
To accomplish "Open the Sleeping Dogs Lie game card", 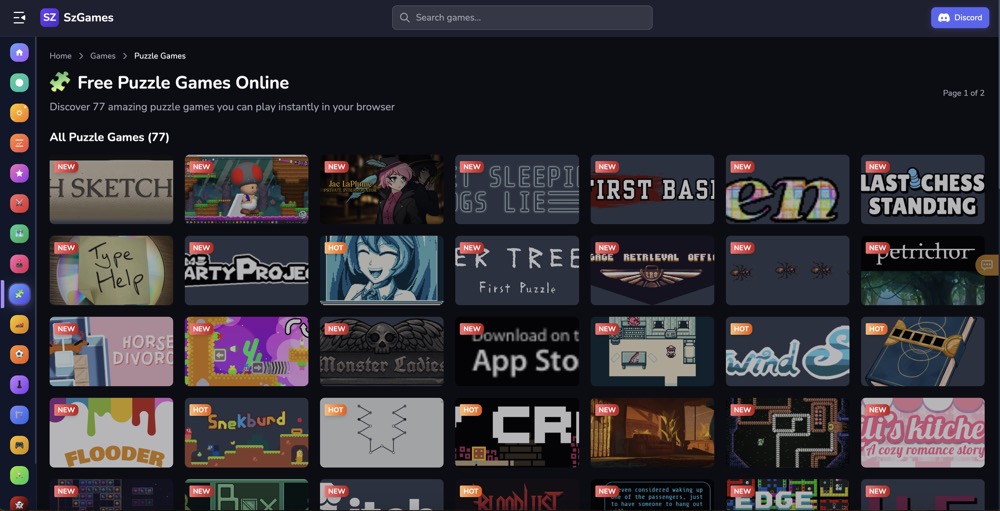I will 517,189.
